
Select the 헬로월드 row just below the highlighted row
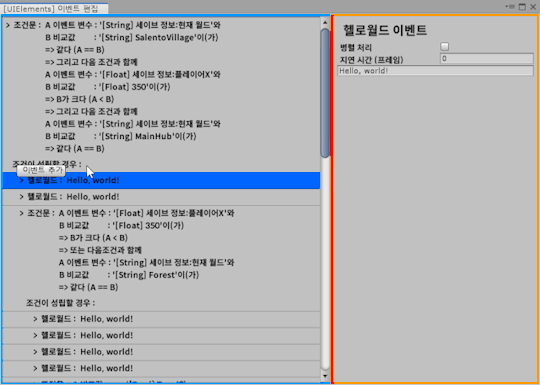tap(161, 197)
